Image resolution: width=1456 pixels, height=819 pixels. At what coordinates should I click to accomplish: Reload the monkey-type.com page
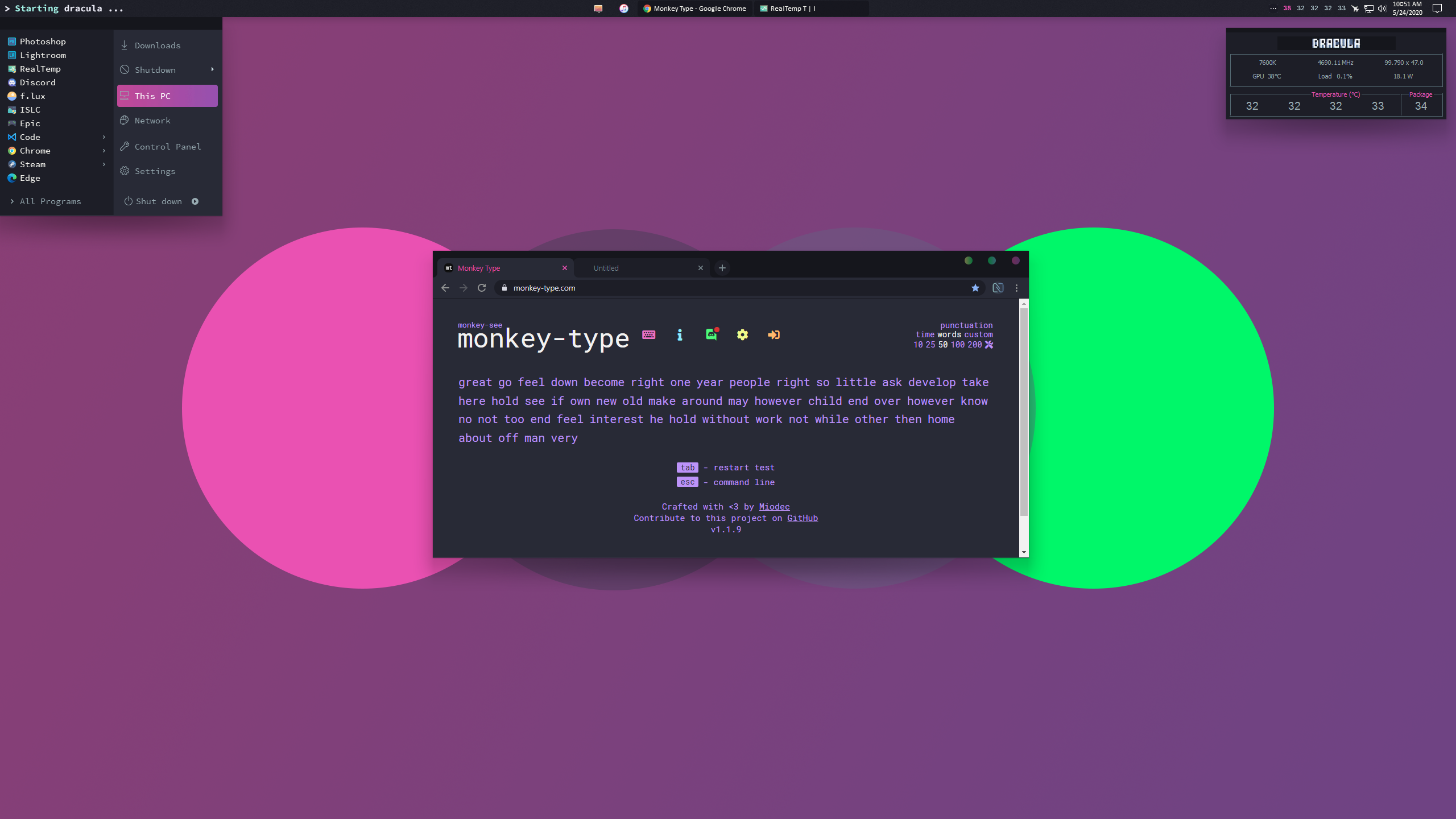click(482, 288)
